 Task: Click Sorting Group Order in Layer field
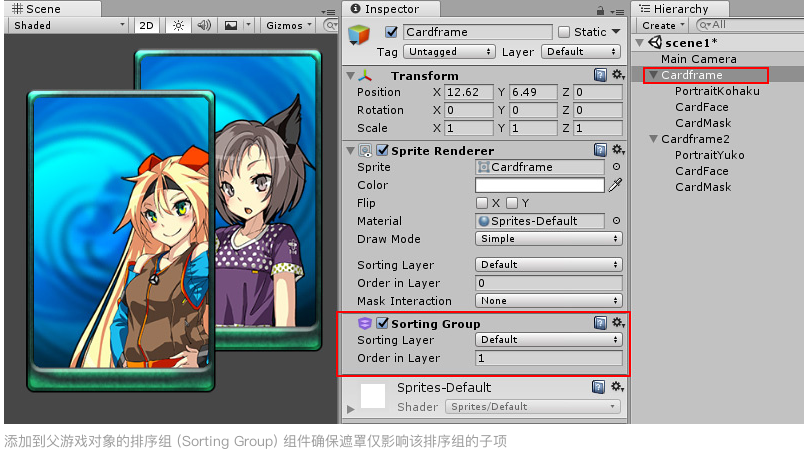coord(549,358)
